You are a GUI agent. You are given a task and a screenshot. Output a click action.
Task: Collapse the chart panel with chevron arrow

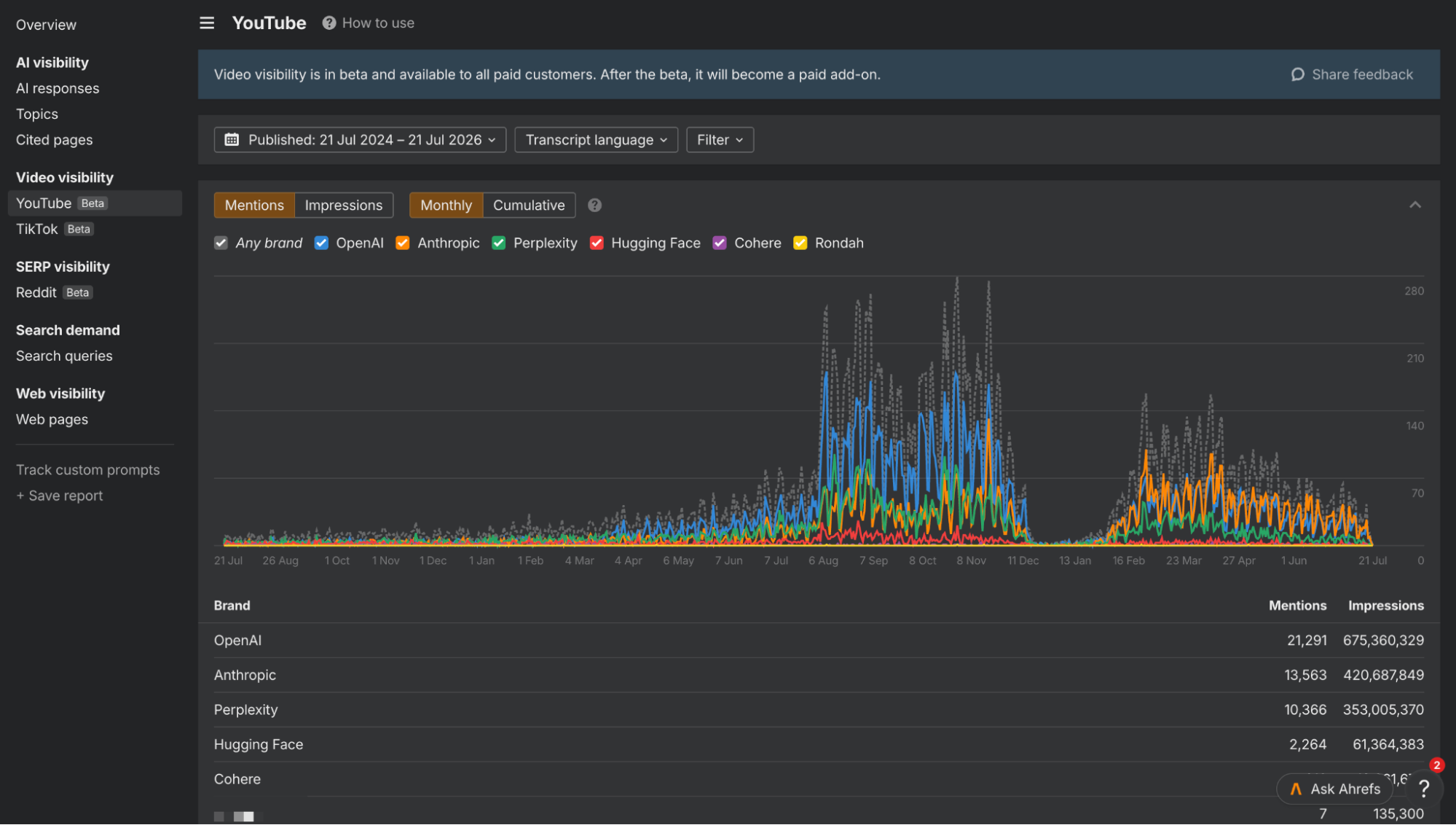tap(1414, 205)
